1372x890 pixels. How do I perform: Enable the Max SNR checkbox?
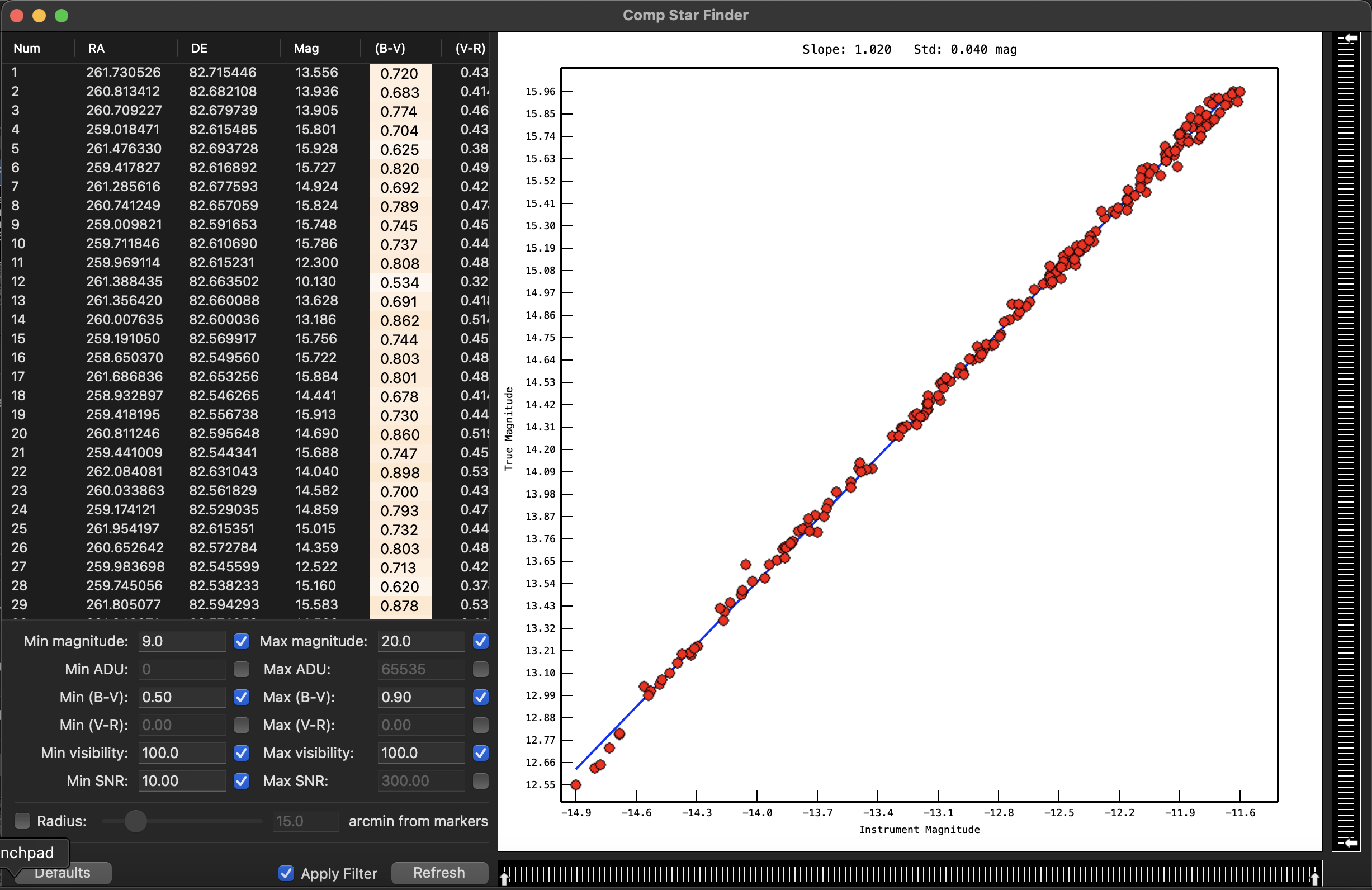[480, 780]
